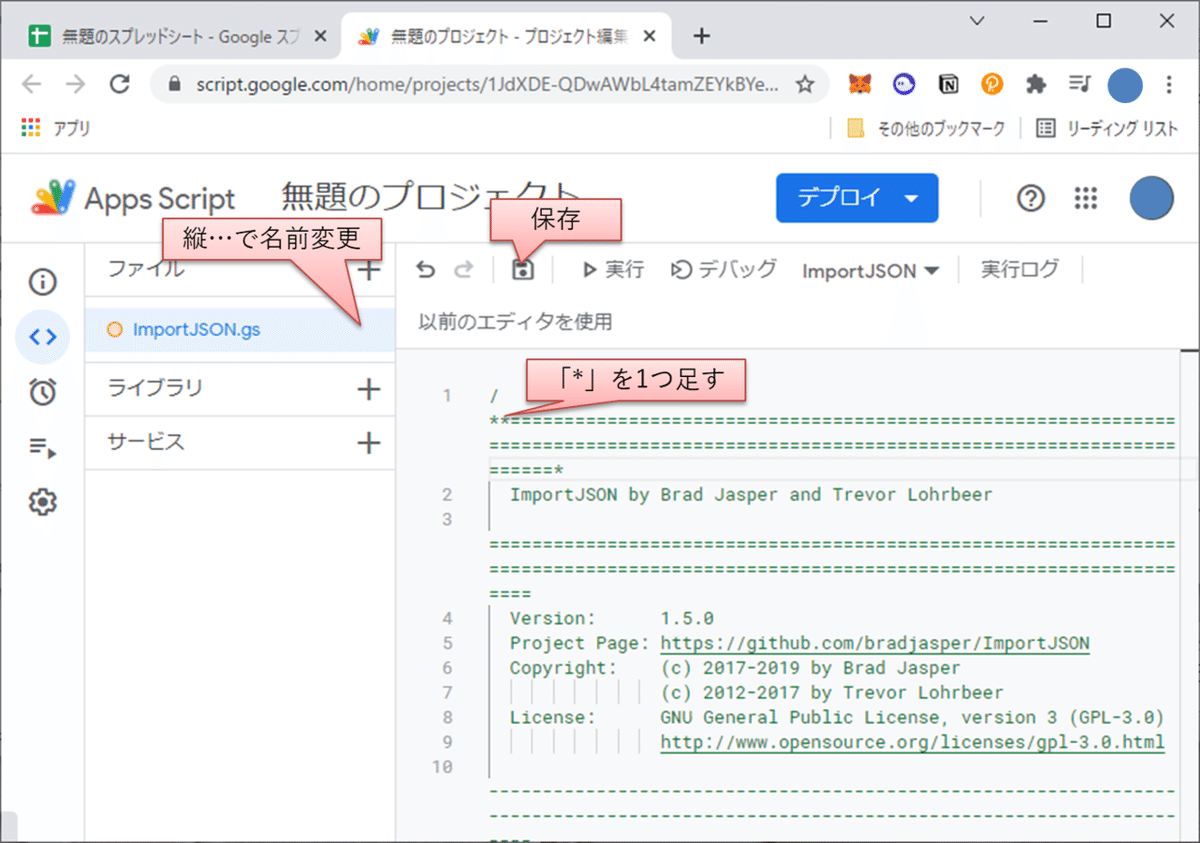The width and height of the screenshot is (1200, 843).
Task: Click line number 10 in the gutter
Action: click(x=443, y=768)
